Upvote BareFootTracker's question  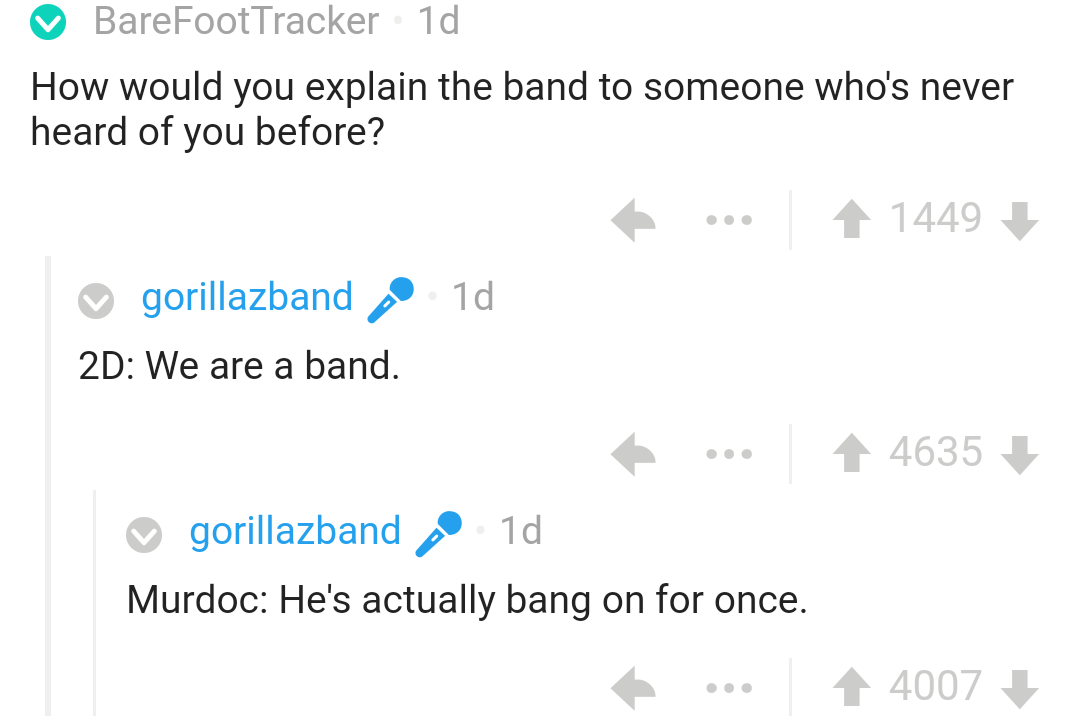pyautogui.click(x=851, y=219)
